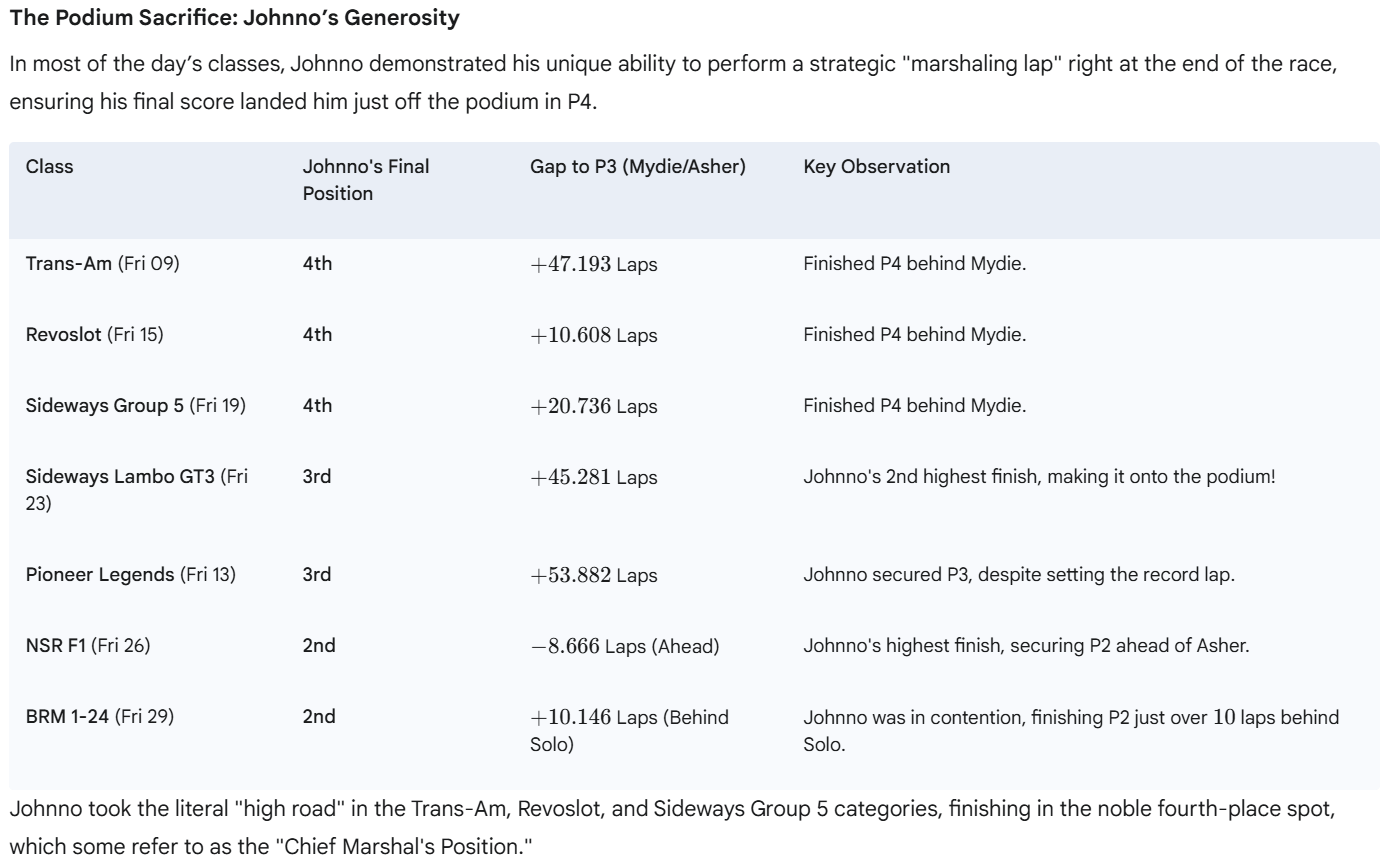The width and height of the screenshot is (1386, 865).
Task: Select the "Gap to P3 (Mydie/Asher)" header
Action: coord(637,167)
